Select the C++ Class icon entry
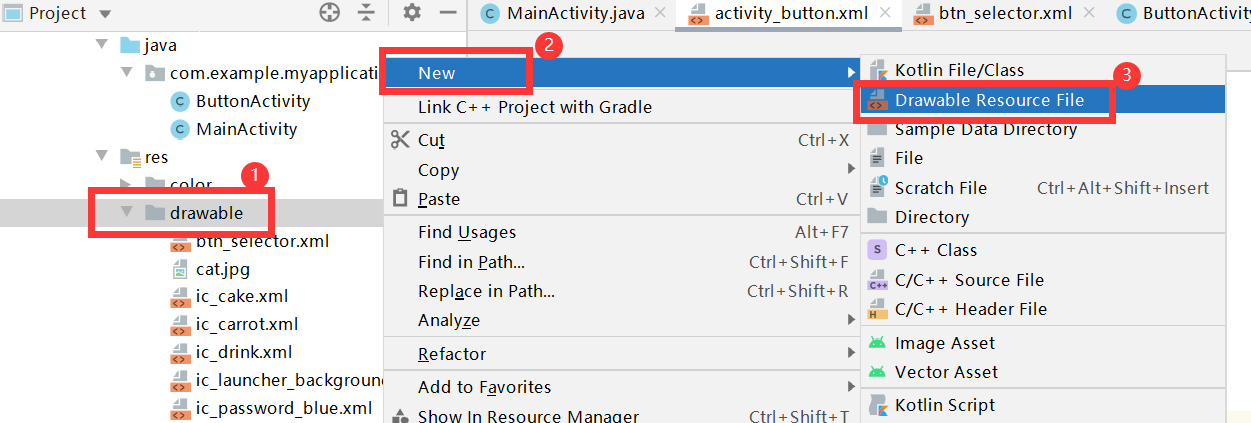Image resolution: width=1251 pixels, height=423 pixels. tap(877, 250)
